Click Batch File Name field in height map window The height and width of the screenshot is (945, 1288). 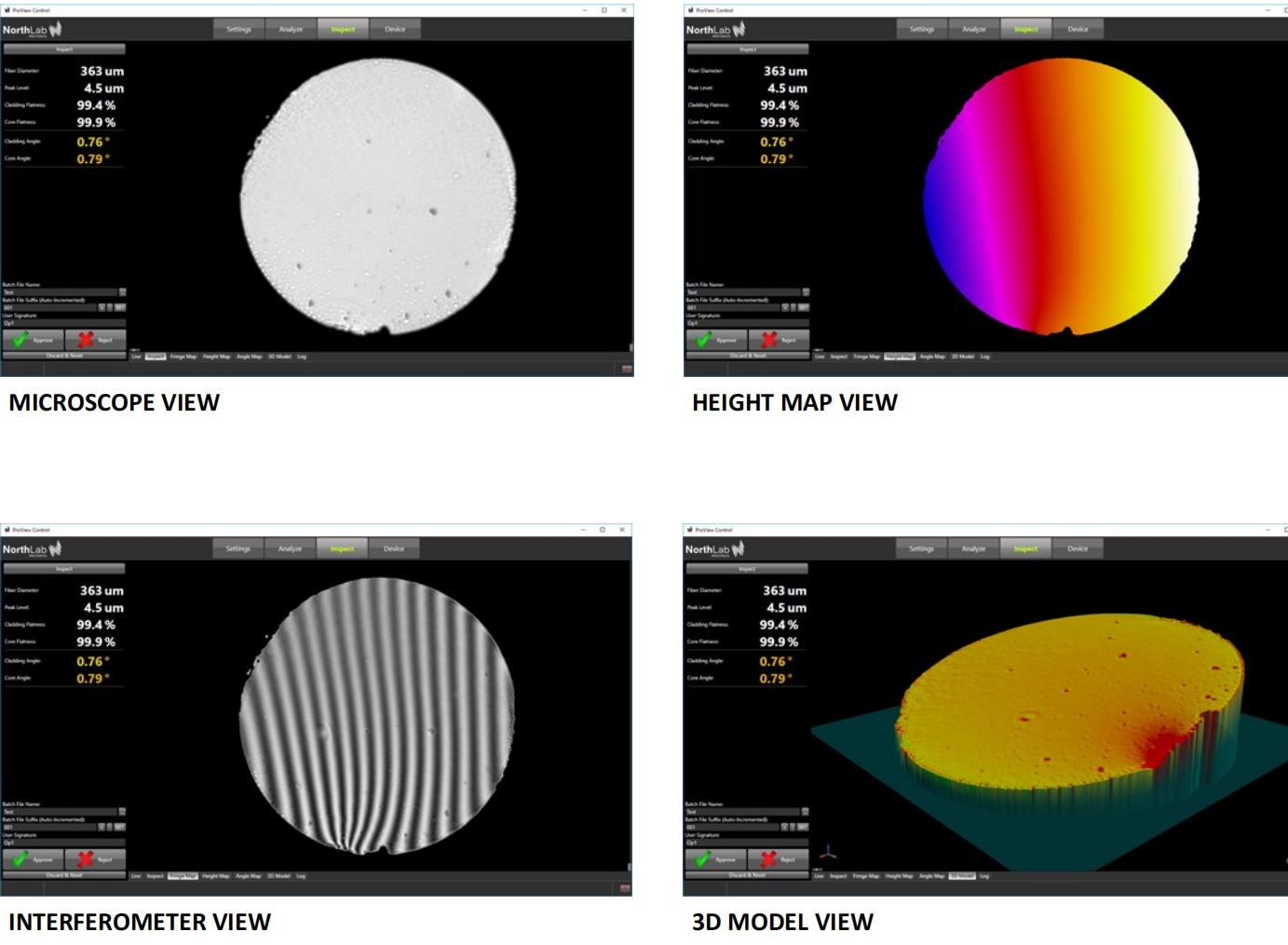coord(742,292)
